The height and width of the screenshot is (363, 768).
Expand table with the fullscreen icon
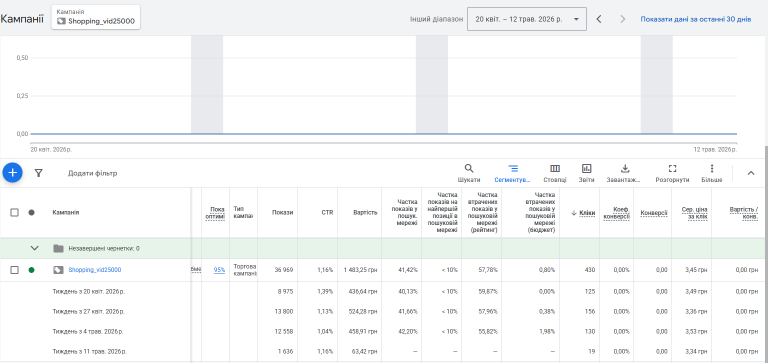click(672, 169)
